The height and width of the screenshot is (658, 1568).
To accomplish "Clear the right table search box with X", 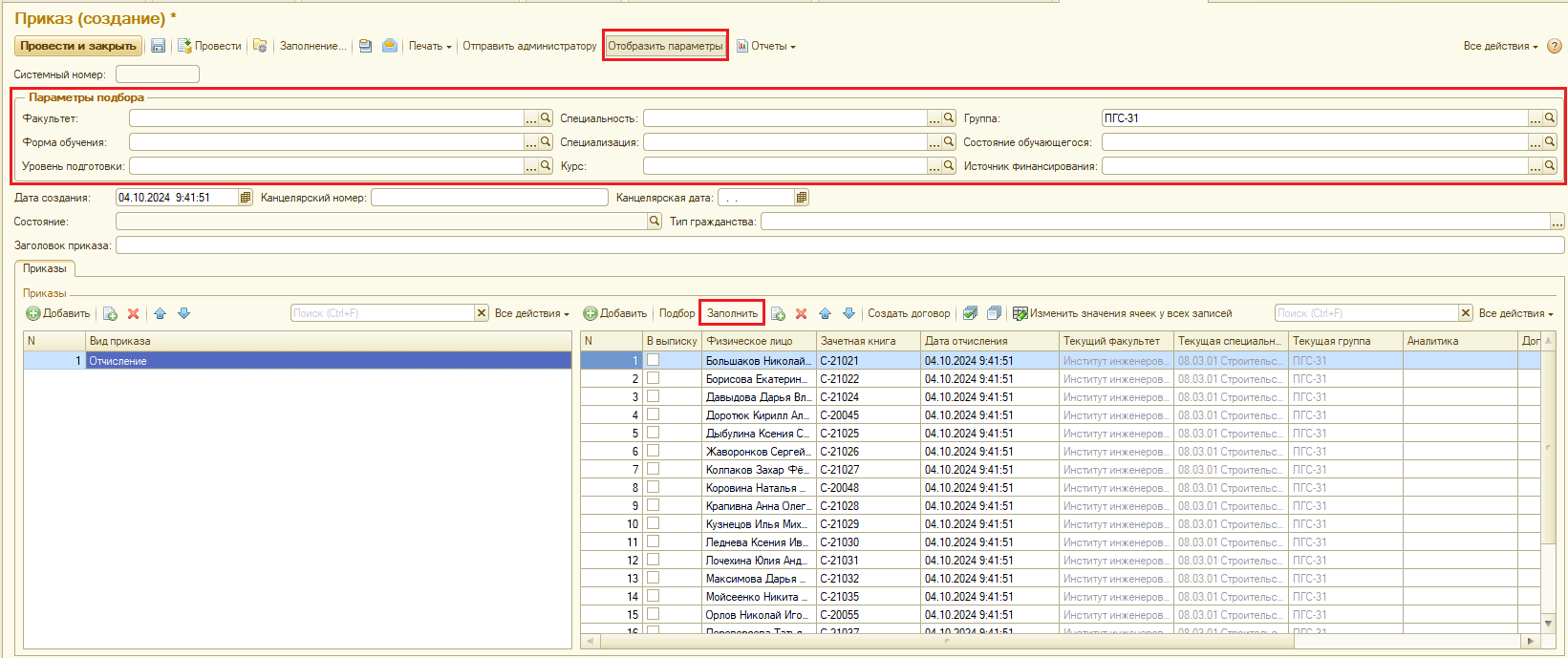I will pos(1466,313).
